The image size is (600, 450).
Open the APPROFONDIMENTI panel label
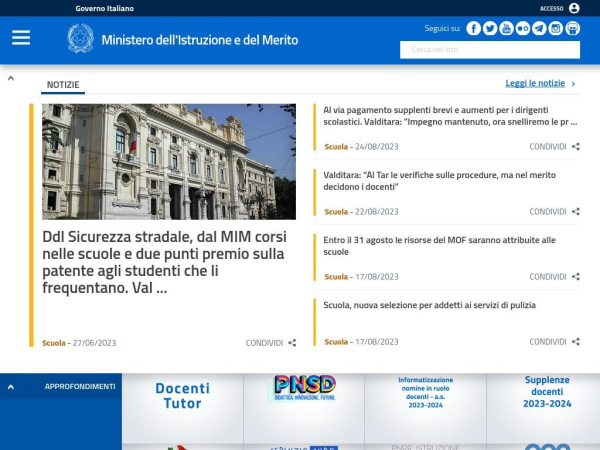80,386
